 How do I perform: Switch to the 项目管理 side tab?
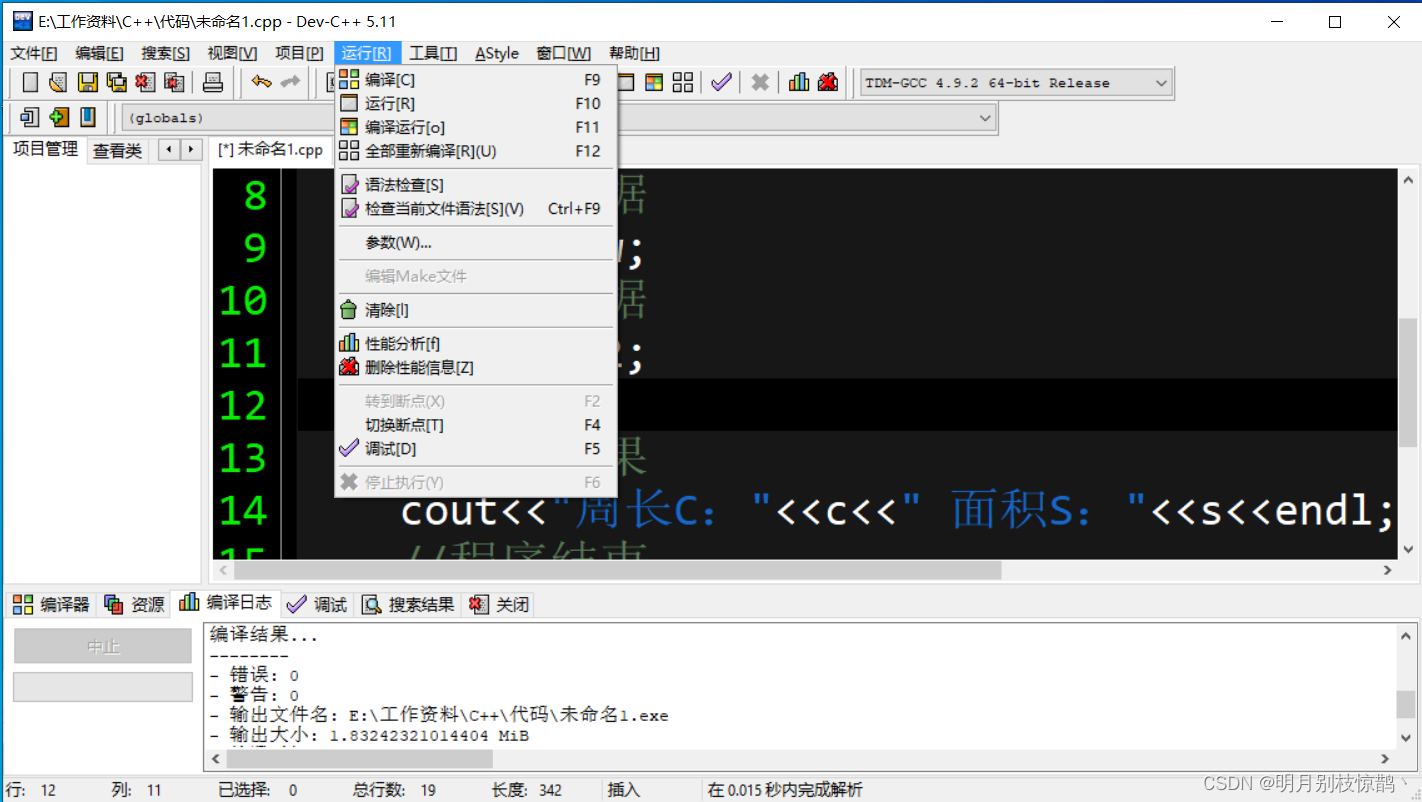click(x=45, y=150)
